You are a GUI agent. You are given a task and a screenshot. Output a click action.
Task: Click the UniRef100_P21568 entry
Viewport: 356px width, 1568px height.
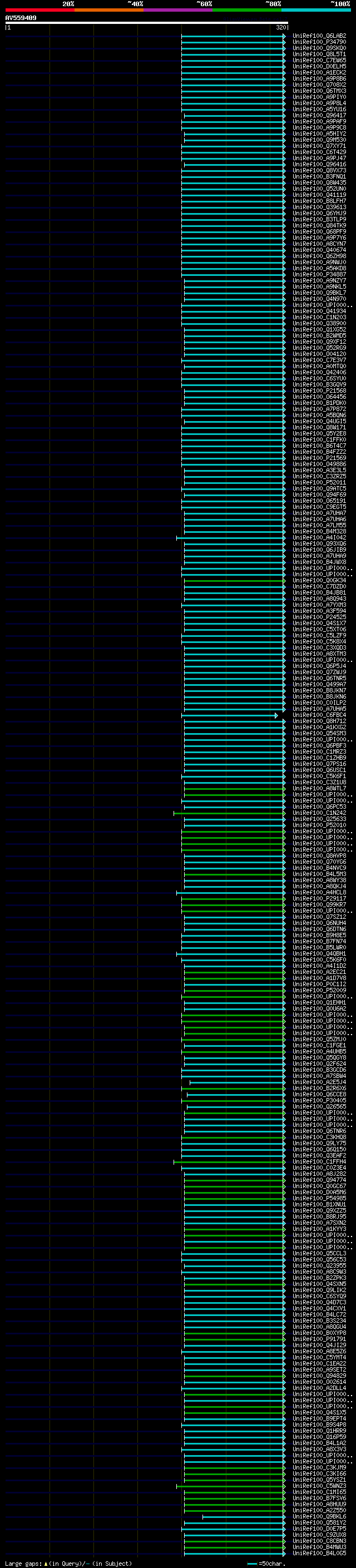click(x=319, y=391)
